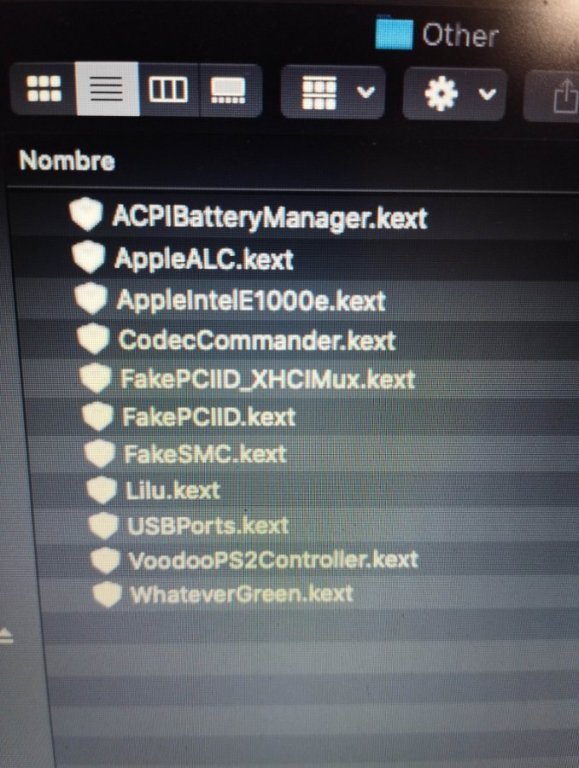
Task: Click the blue Other folder icon in the title
Action: point(394,33)
